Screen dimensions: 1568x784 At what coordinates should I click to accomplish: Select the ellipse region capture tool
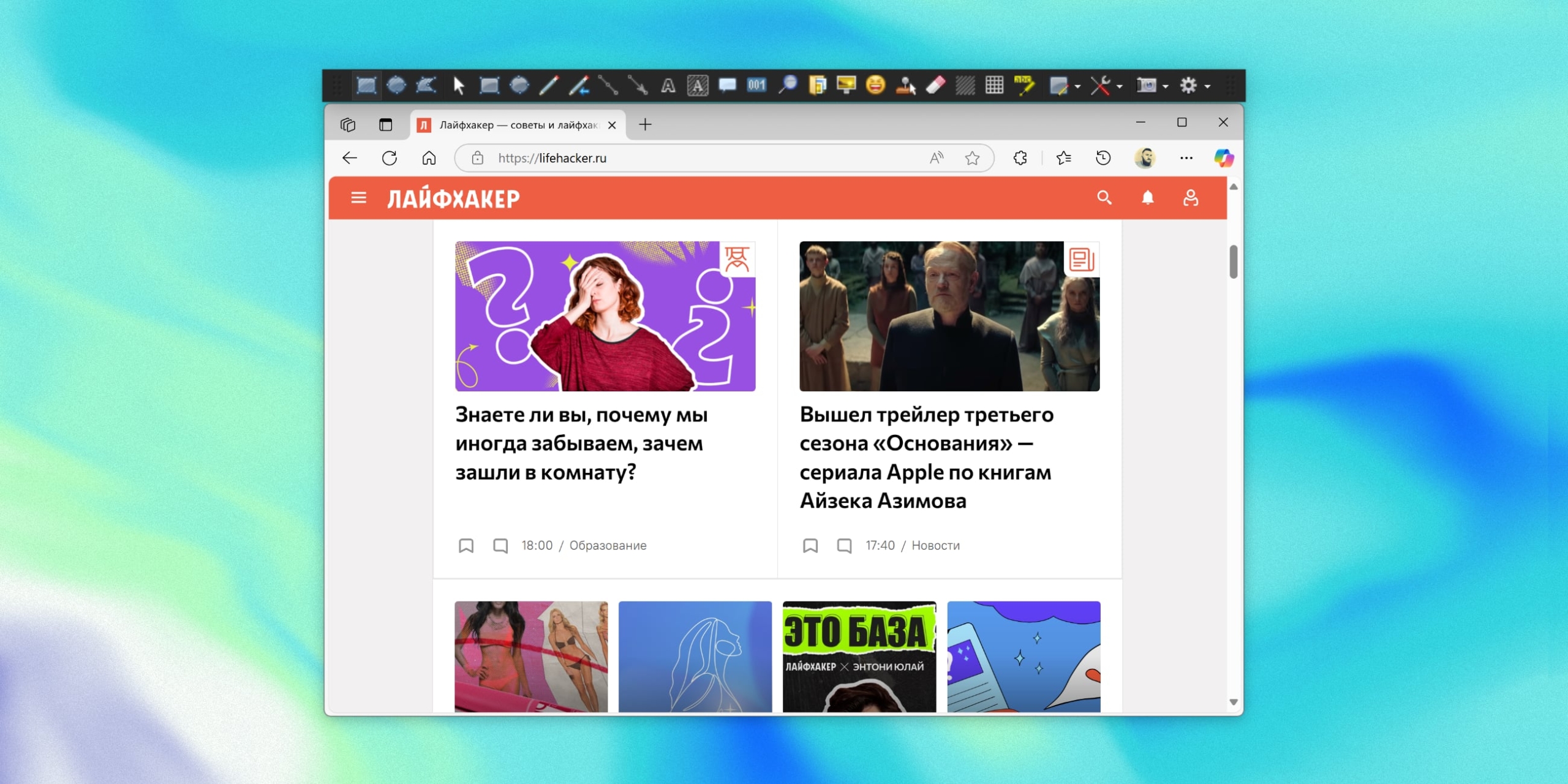tap(396, 85)
